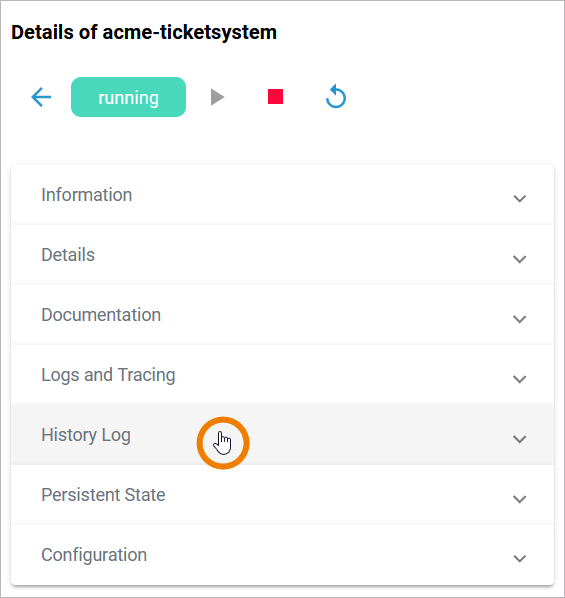Click the Details of acme-ticketsystem heading
Screen dimensions: 565x598
tap(144, 32)
